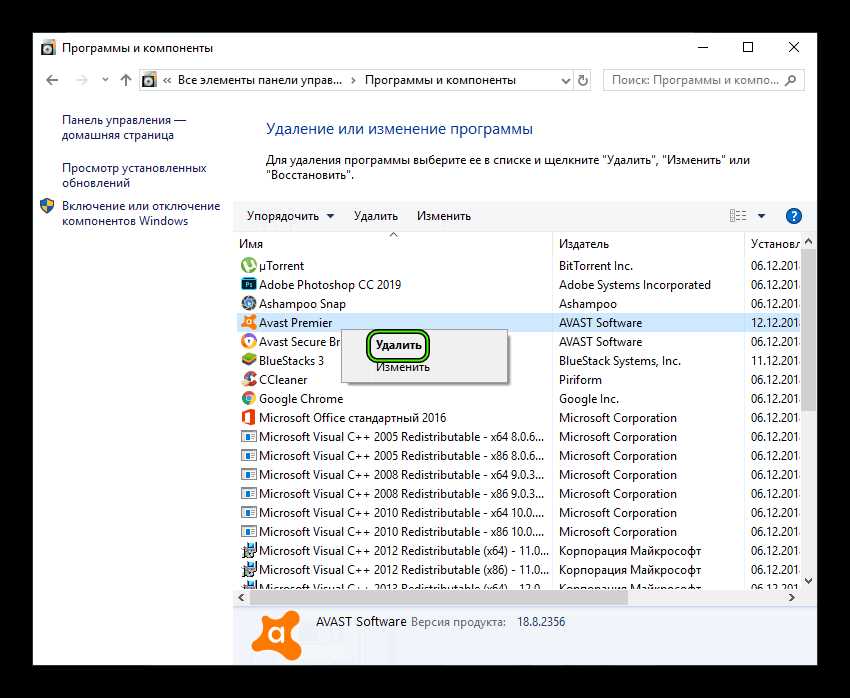Click the CCleaner icon
The image size is (850, 698).
pos(248,379)
